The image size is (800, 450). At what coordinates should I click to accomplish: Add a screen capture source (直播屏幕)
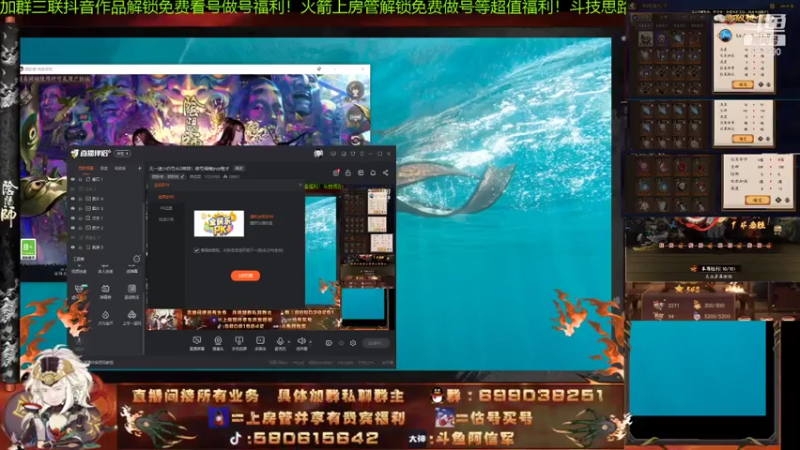tap(197, 343)
